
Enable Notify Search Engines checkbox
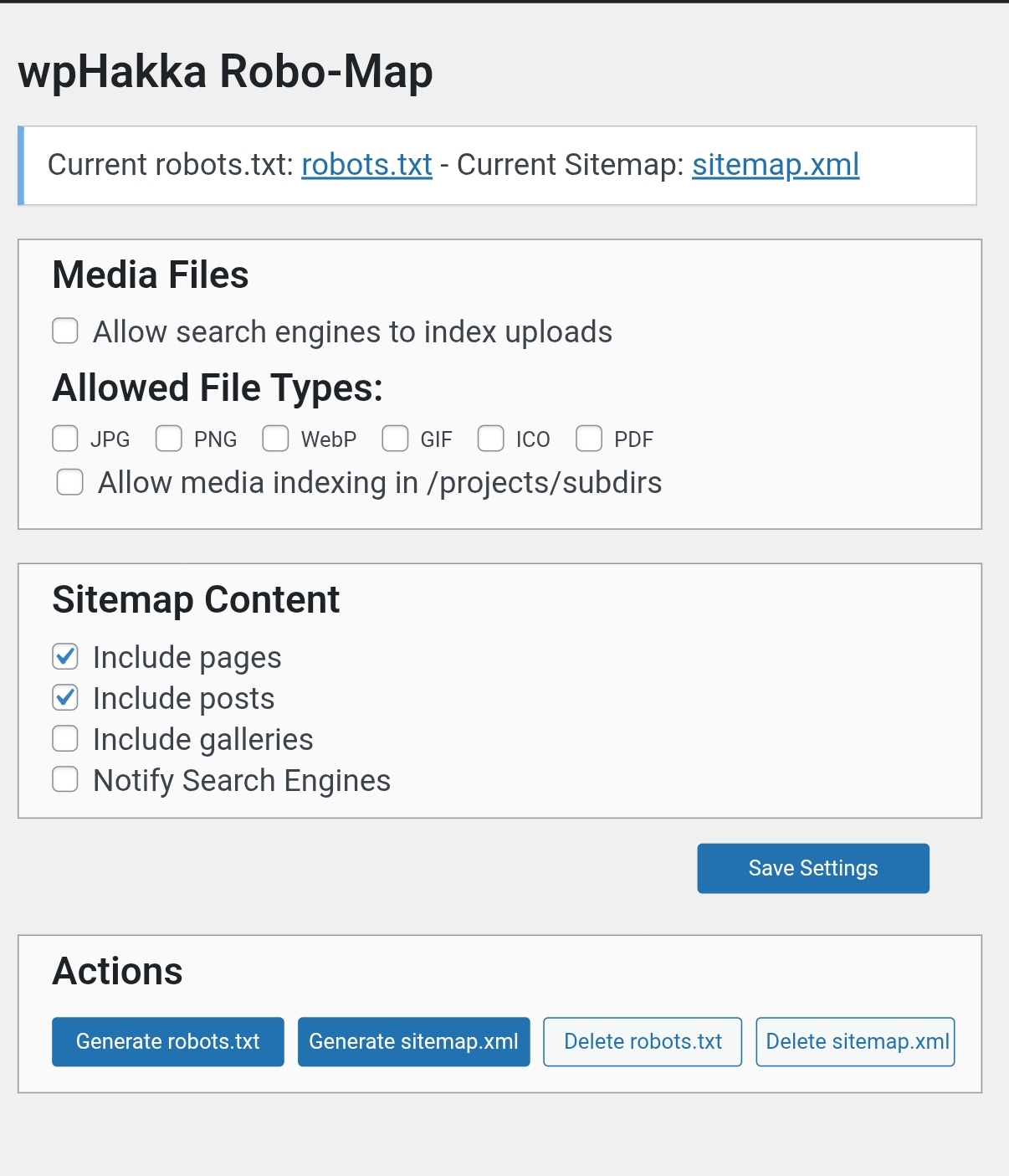(x=65, y=779)
